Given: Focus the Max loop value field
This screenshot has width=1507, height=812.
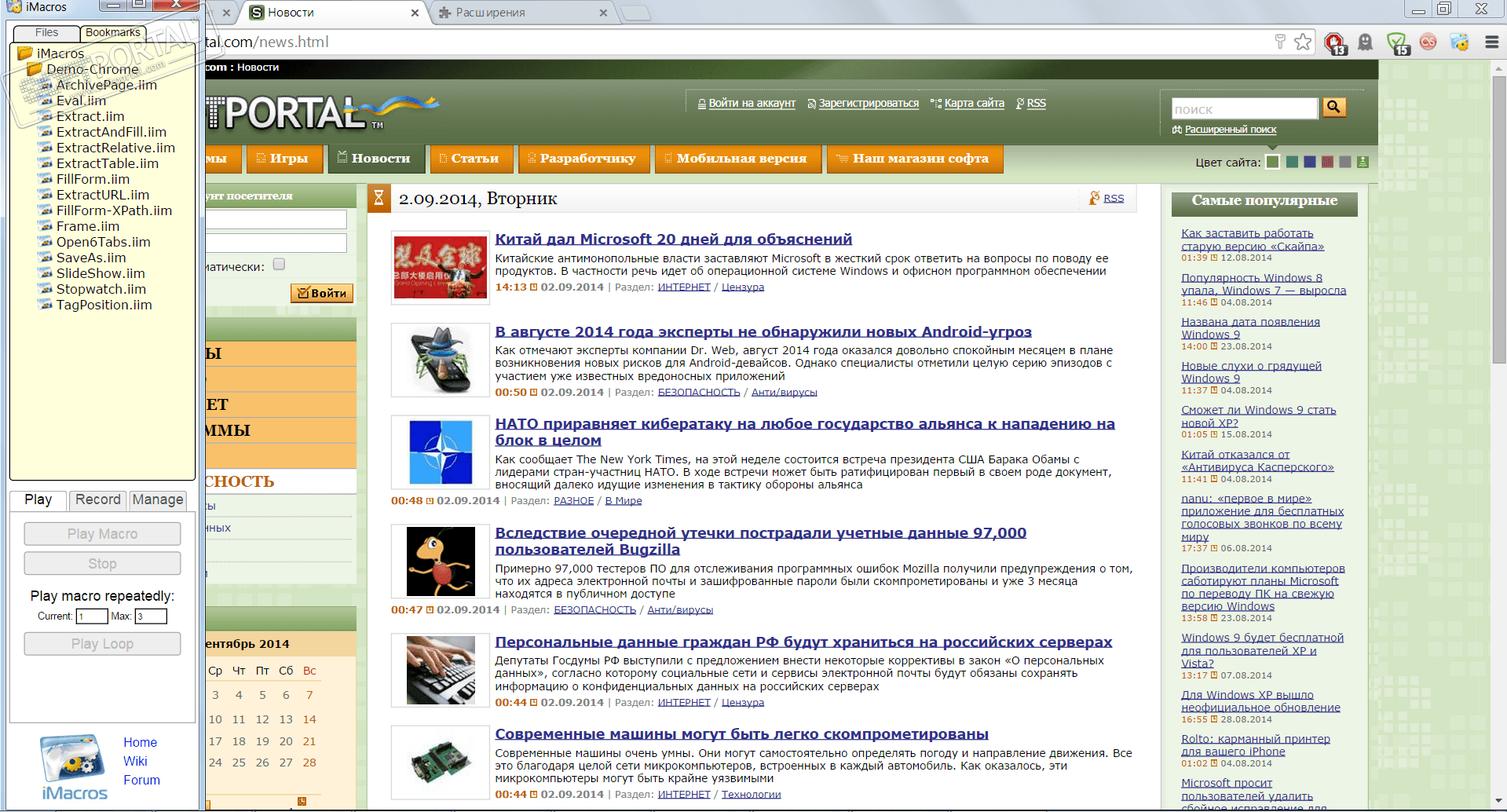Looking at the screenshot, I should click(x=151, y=616).
